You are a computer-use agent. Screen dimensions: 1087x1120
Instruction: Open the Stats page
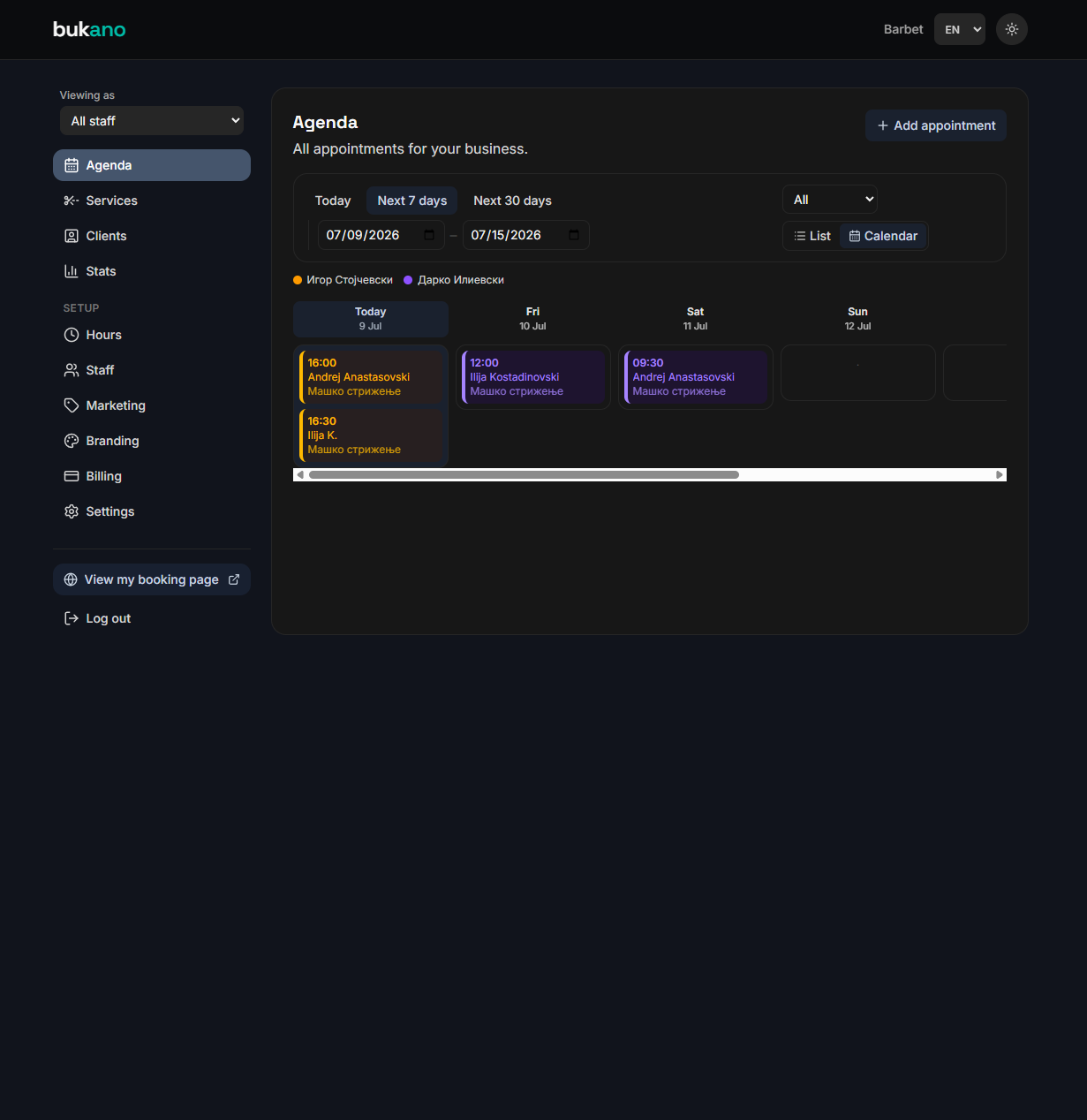(152, 271)
